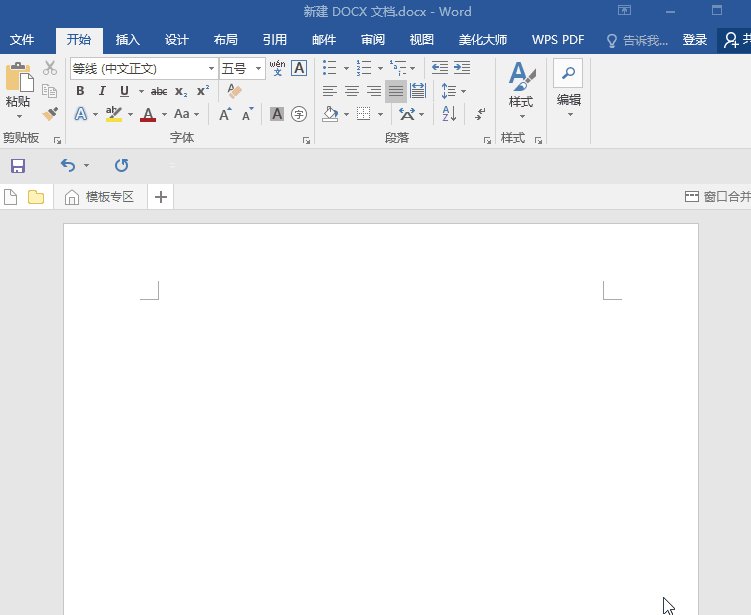751x615 pixels.
Task: Expand the line spacing dropdown
Action: (x=463, y=91)
